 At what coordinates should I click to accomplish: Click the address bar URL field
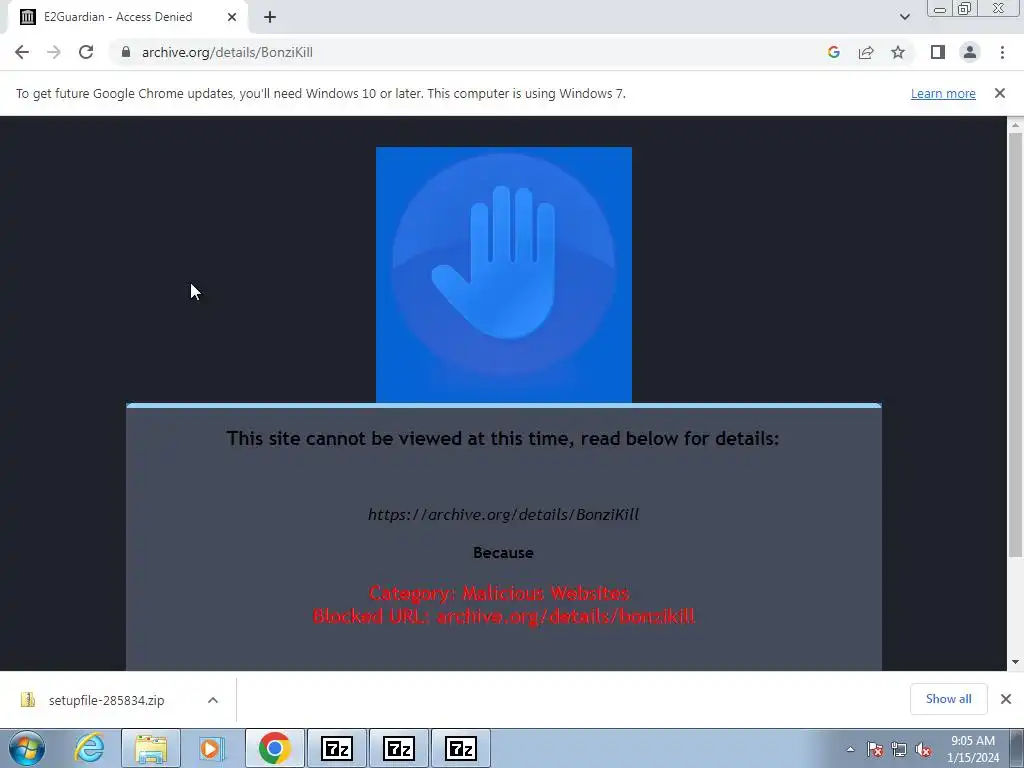coord(470,52)
